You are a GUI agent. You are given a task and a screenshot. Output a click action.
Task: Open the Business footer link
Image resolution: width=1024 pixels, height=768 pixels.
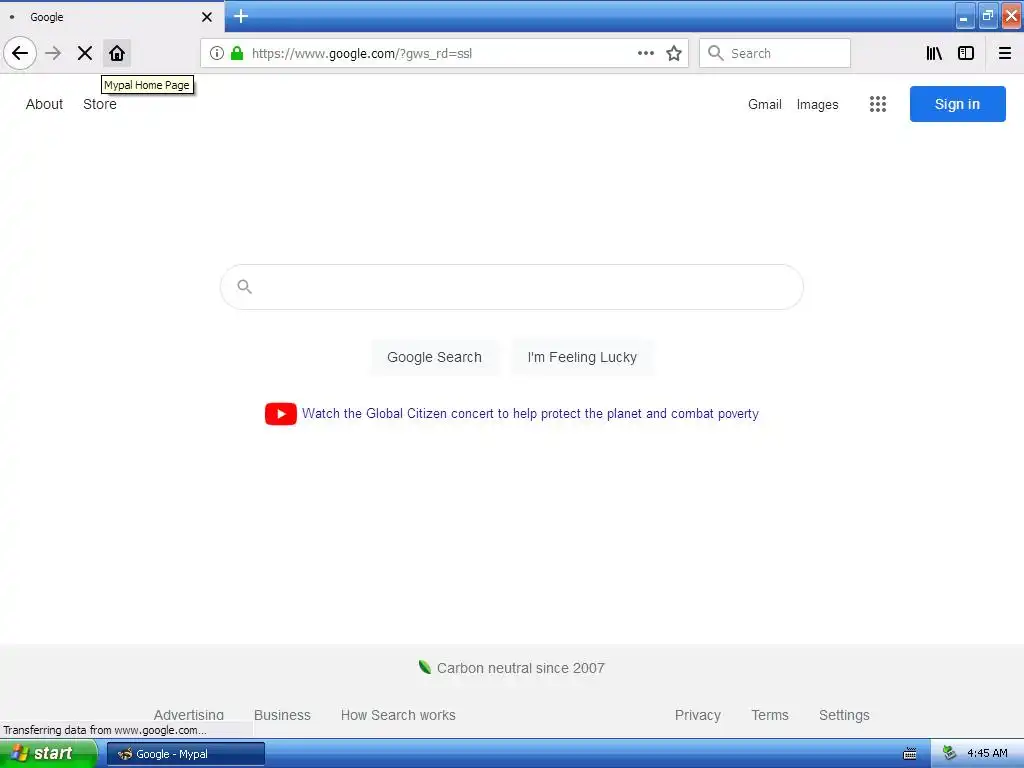[x=282, y=715]
